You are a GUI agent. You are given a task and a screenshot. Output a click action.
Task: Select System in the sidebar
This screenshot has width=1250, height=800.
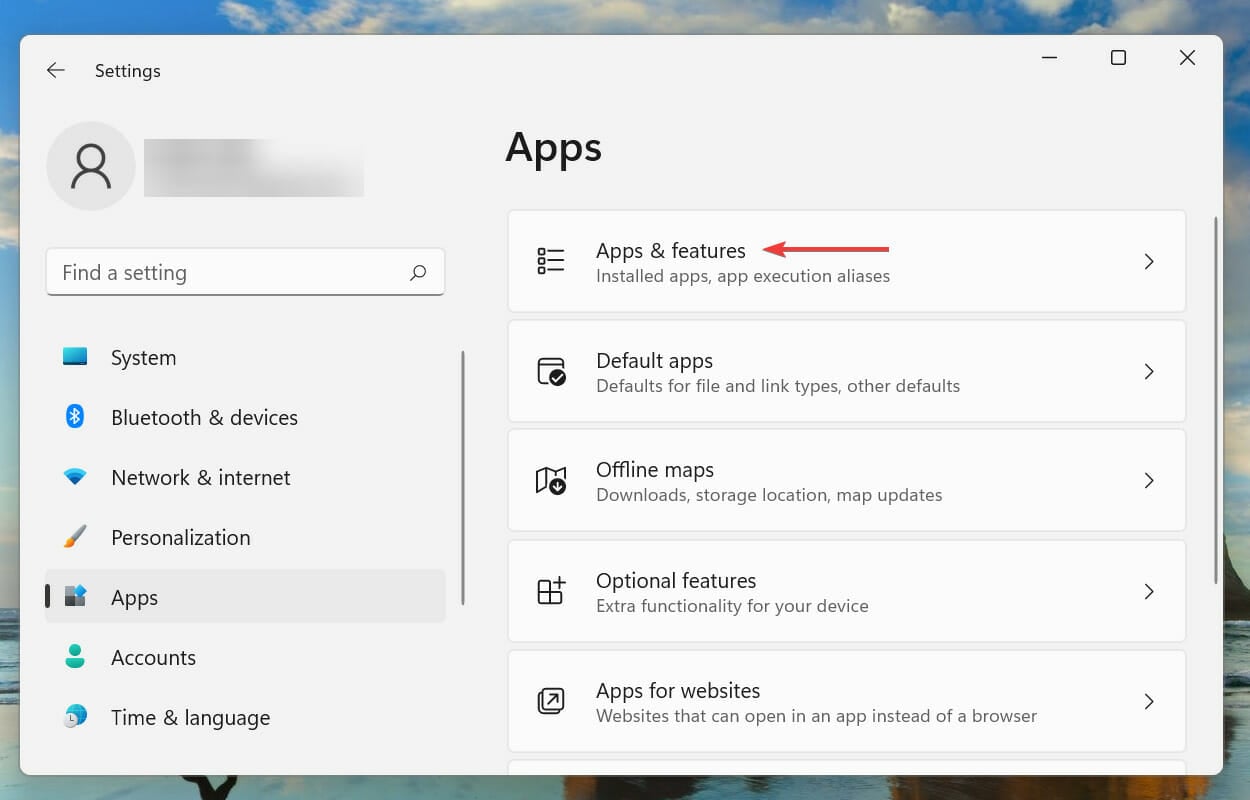pos(245,357)
